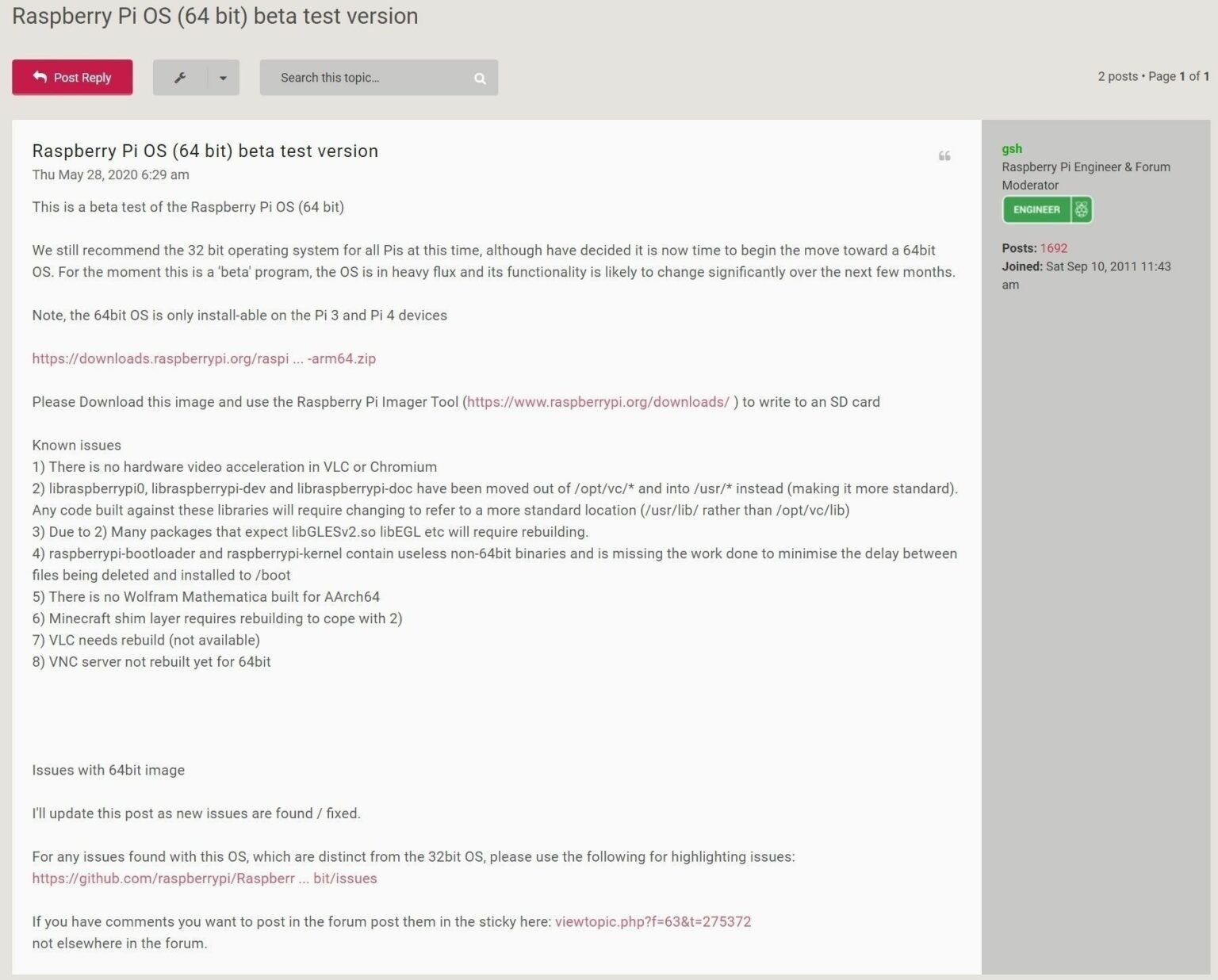Follow the viewtopic sticky thread link
The height and width of the screenshot is (980, 1218).
pyautogui.click(x=653, y=921)
